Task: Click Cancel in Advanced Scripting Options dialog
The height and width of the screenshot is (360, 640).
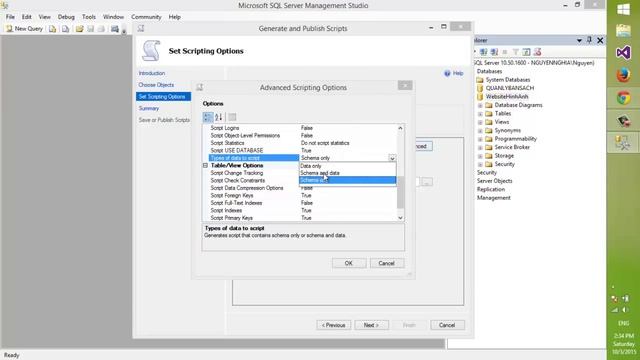Action: [x=387, y=263]
